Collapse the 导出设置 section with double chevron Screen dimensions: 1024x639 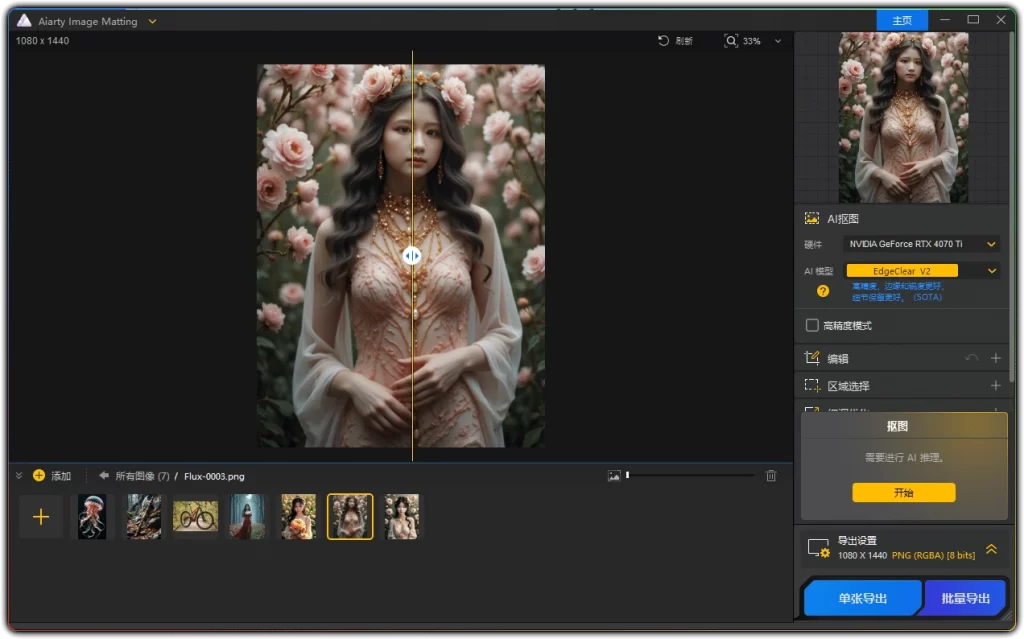(991, 548)
